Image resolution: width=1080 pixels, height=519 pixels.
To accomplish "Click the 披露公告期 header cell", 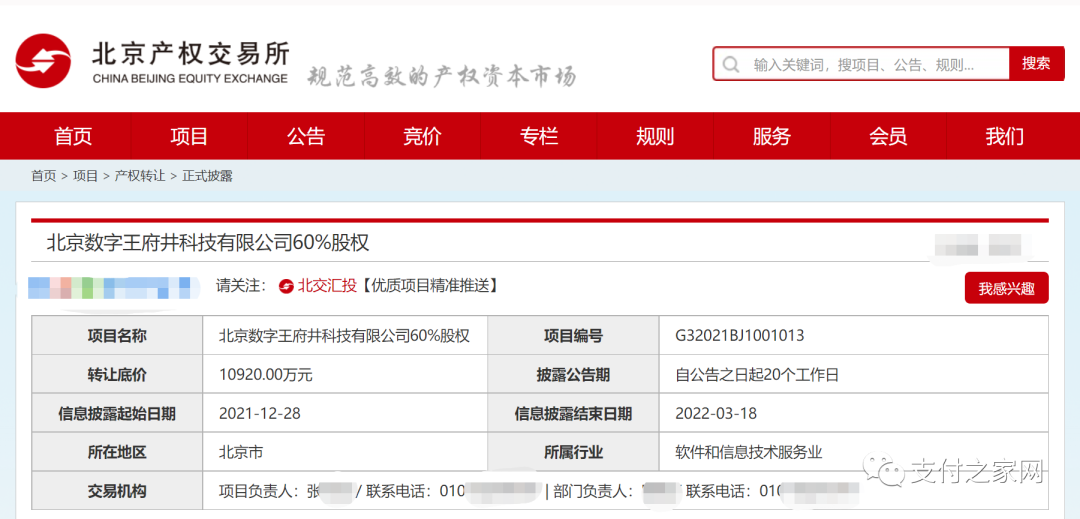I will tap(573, 375).
